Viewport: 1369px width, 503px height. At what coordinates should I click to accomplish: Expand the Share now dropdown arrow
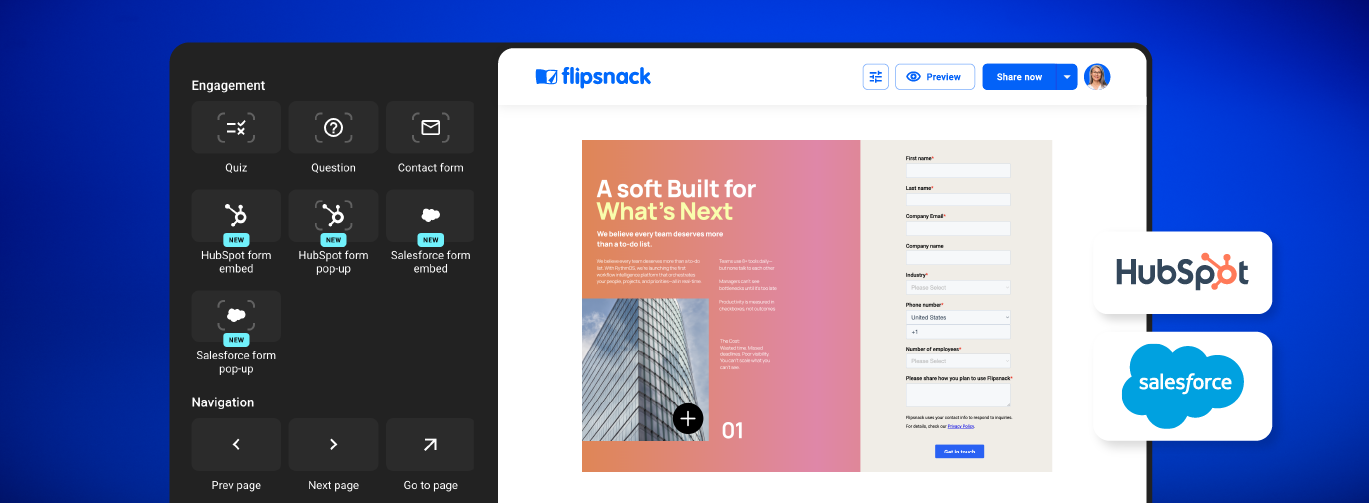click(1067, 77)
